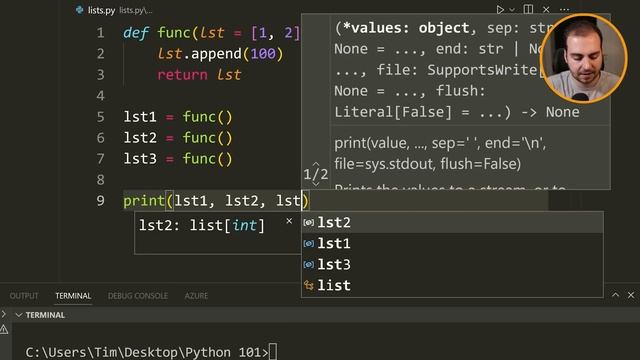Click the number 100 on line 2
This screenshot has width=640, height=360.
[263, 53]
